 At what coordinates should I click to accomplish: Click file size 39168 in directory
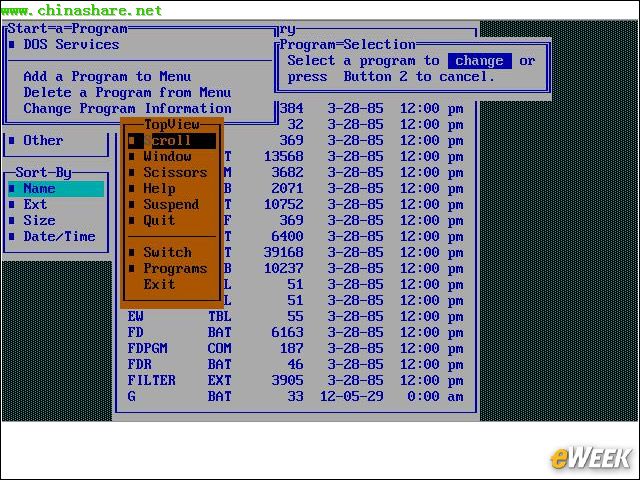tap(284, 252)
